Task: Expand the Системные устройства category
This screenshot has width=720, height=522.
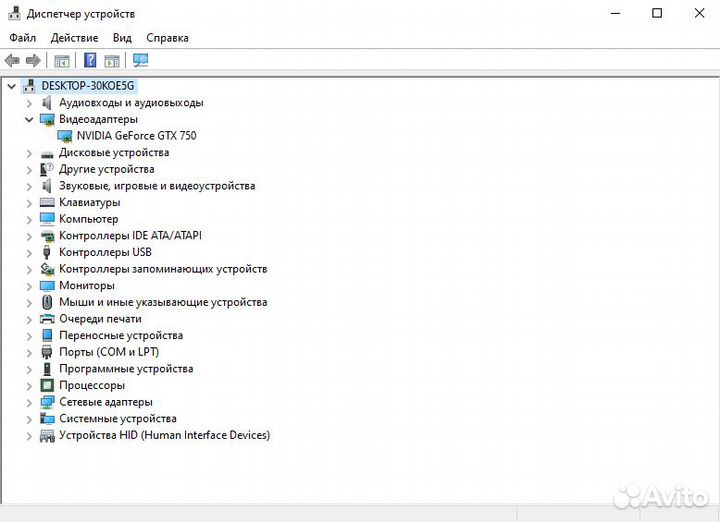Action: click(x=29, y=419)
